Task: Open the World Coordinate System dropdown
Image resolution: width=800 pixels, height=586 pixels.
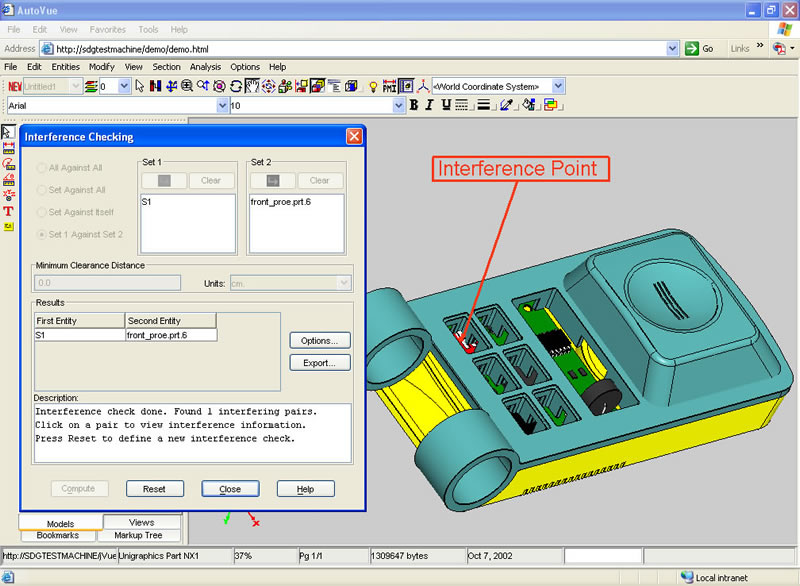Action: [558, 87]
